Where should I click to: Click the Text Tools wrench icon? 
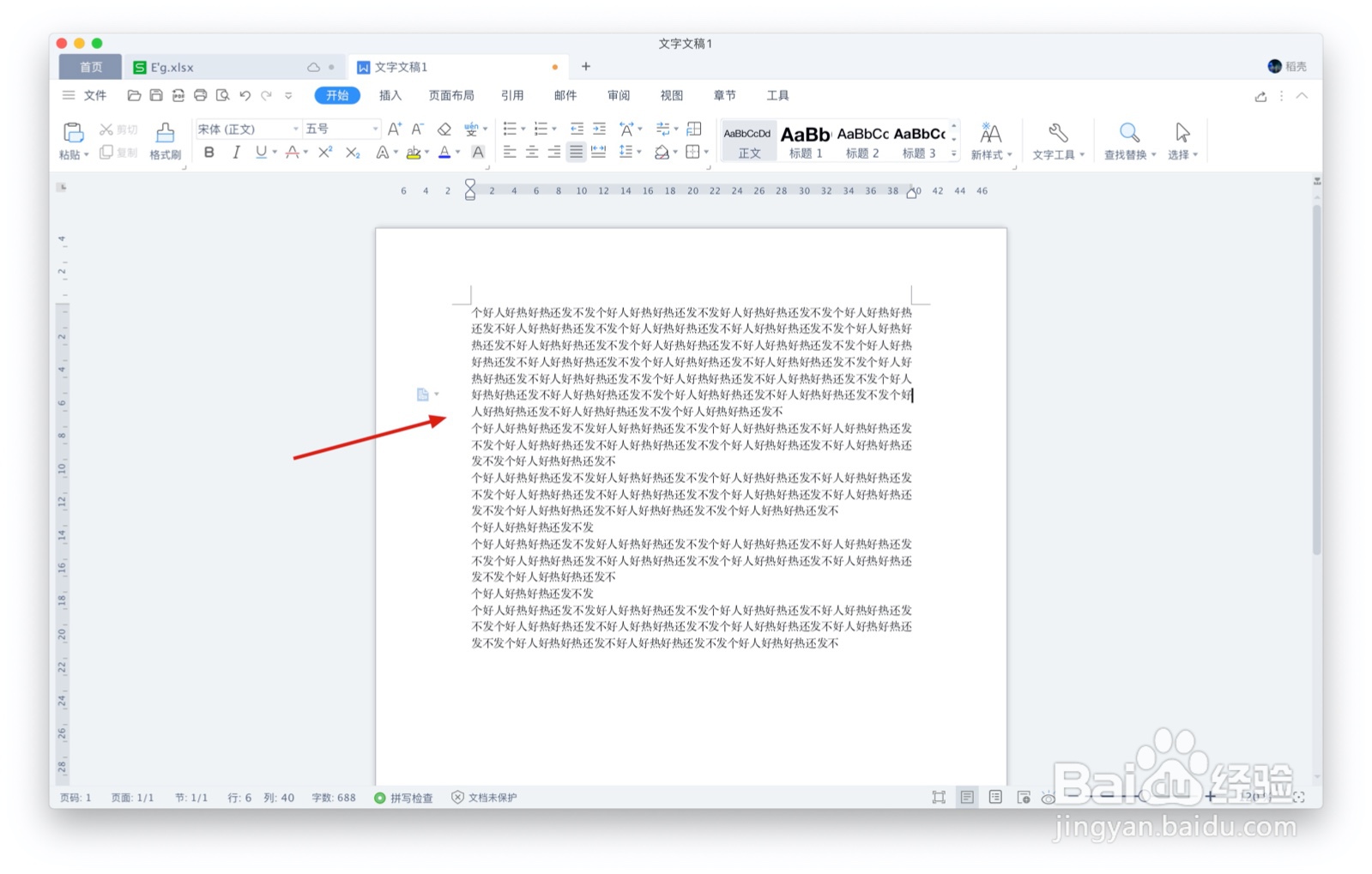(1057, 132)
